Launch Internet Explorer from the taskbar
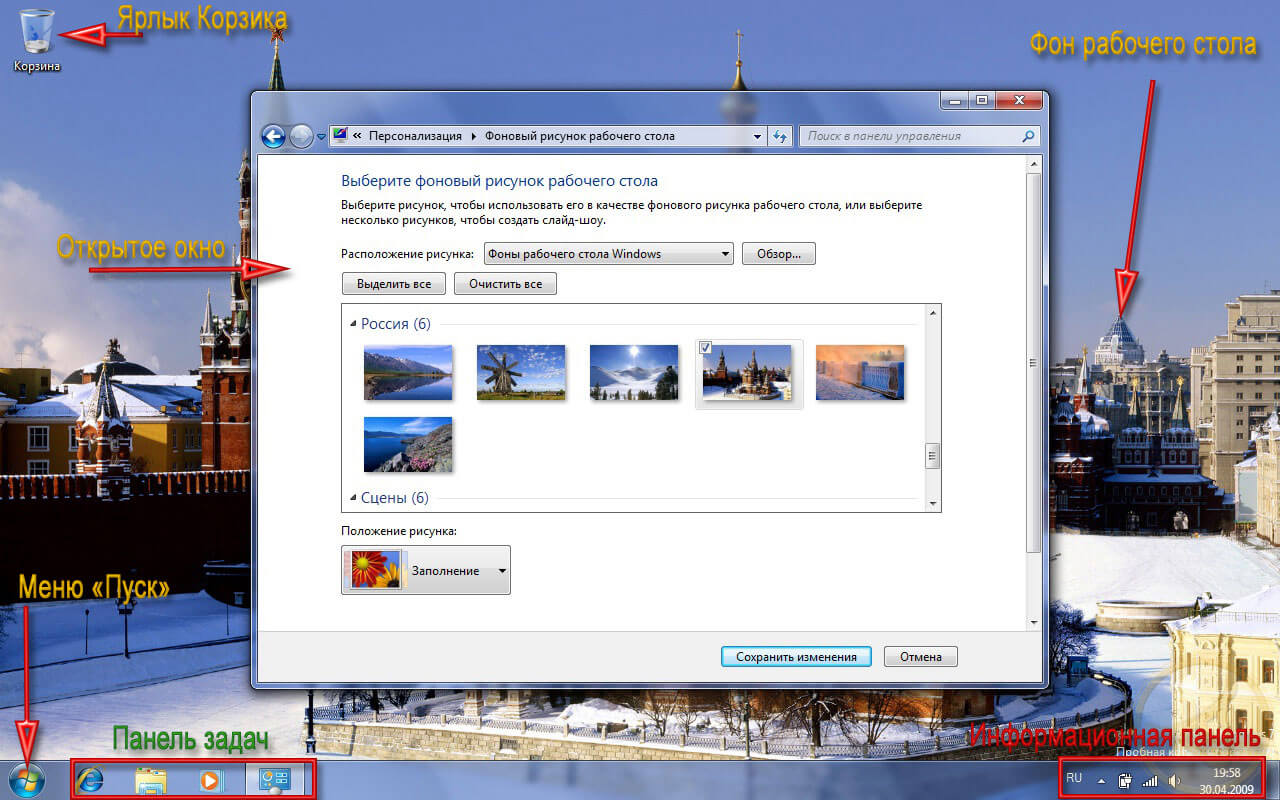Screen dimensions: 1280x800 pos(90,780)
